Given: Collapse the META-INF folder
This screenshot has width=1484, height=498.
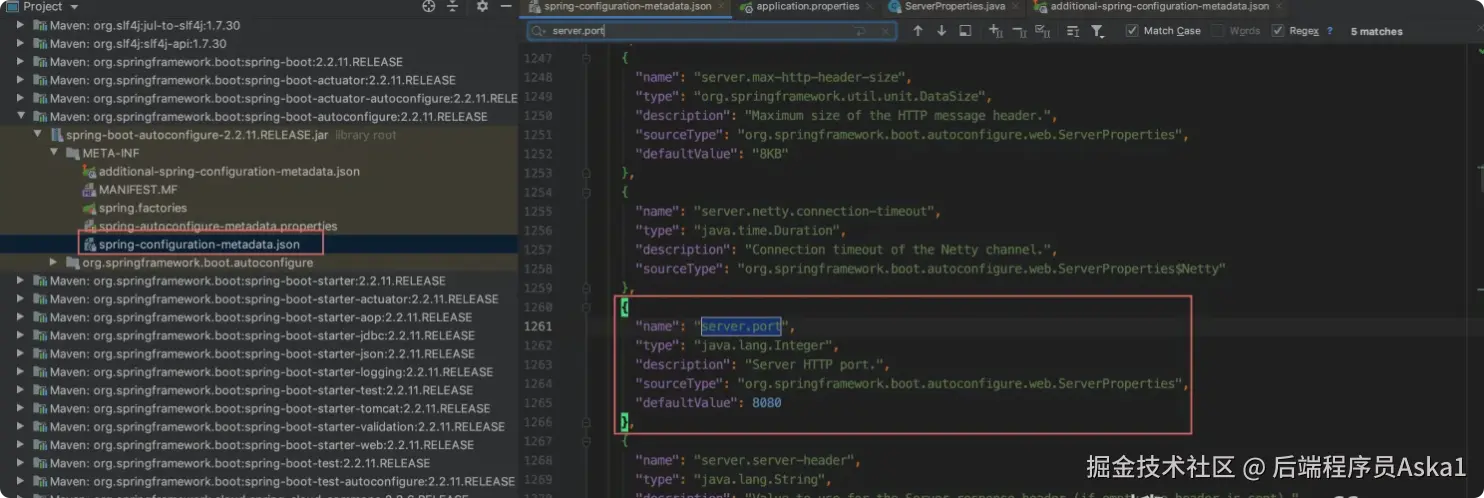Looking at the screenshot, I should click(x=54, y=153).
